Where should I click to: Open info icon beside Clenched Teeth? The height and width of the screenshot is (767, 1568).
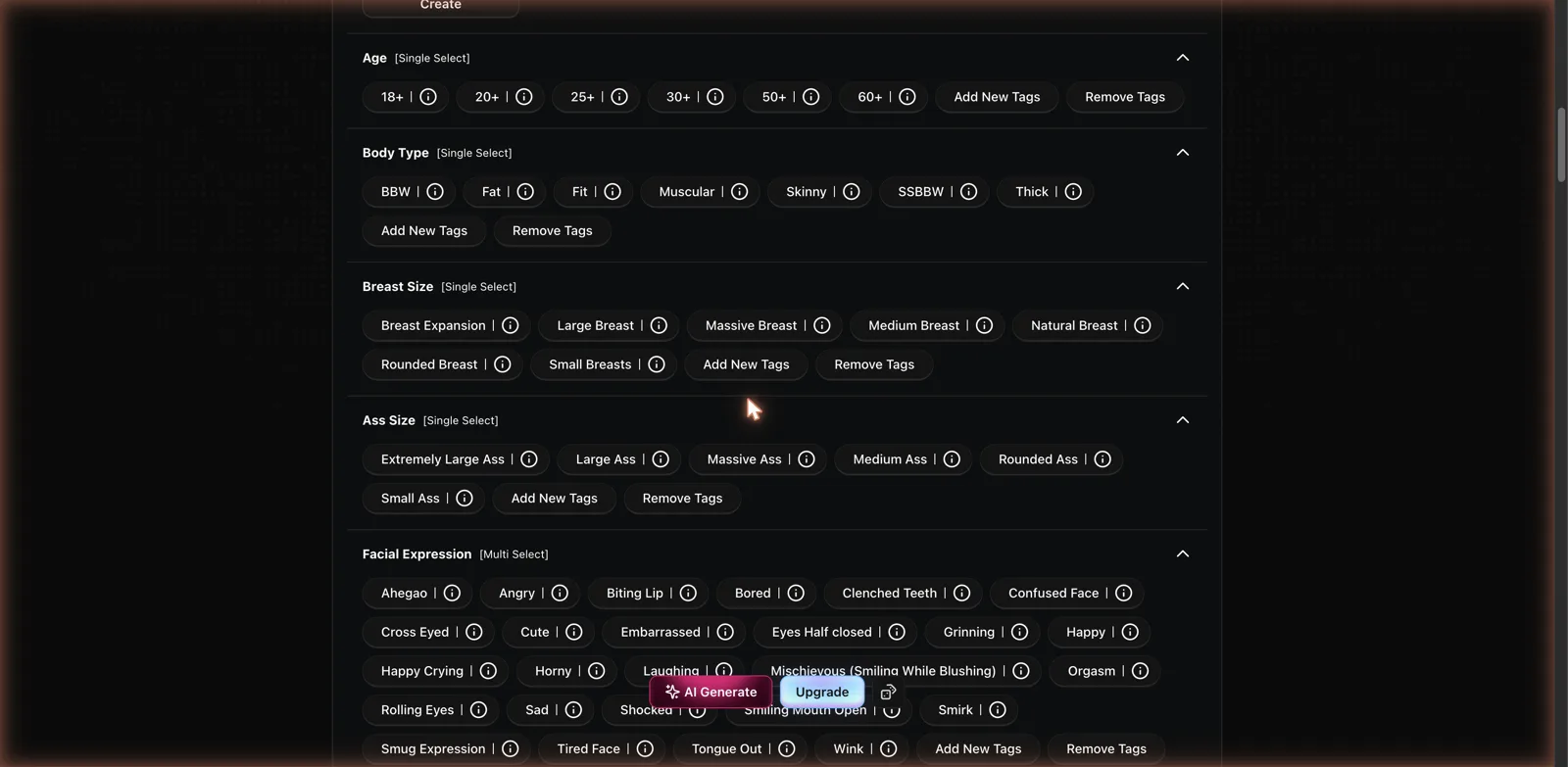[961, 594]
